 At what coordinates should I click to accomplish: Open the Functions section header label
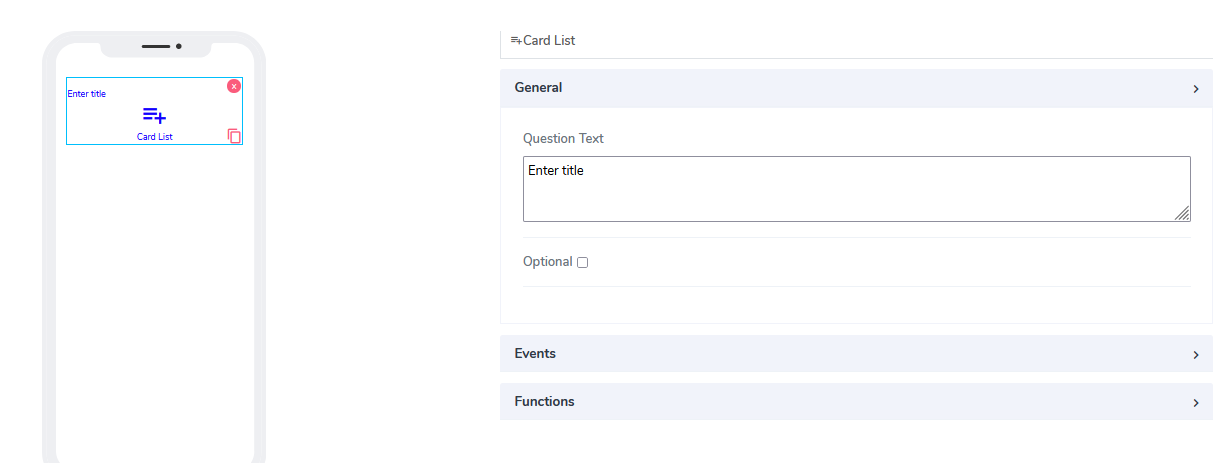coord(544,402)
